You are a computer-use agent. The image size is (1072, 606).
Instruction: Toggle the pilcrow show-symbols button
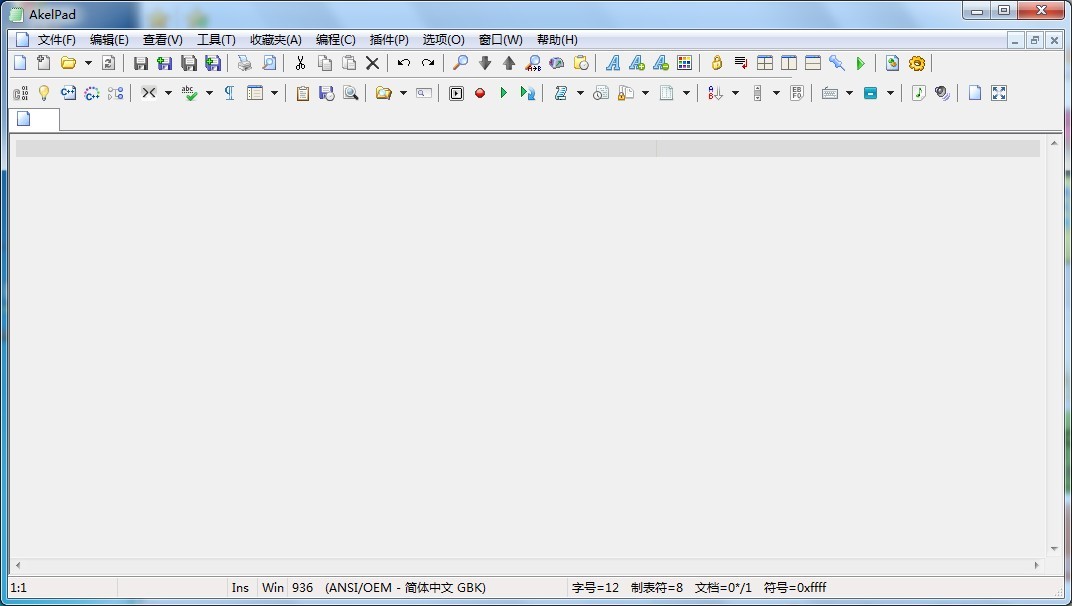229,93
